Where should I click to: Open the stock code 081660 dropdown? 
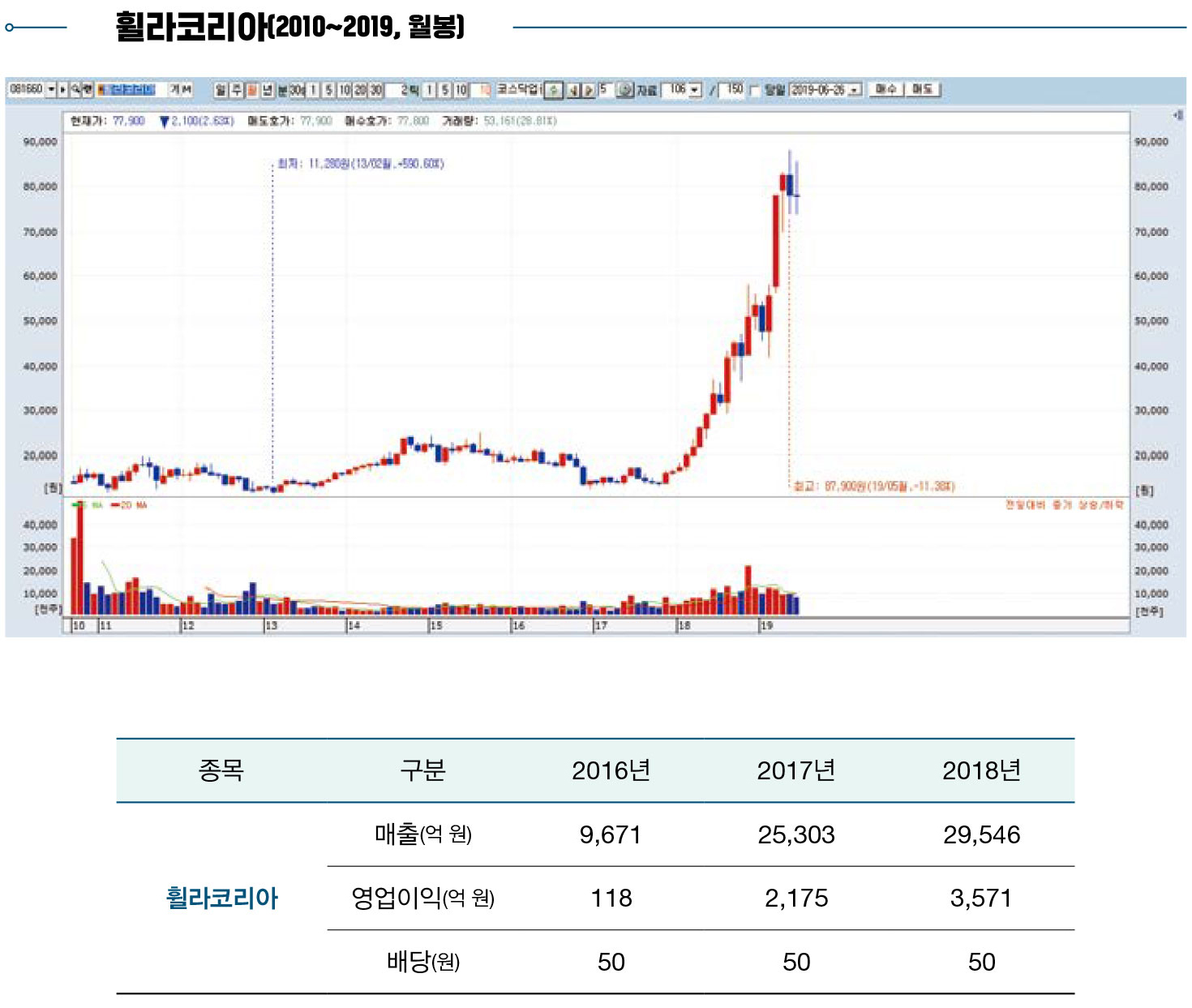[51, 89]
